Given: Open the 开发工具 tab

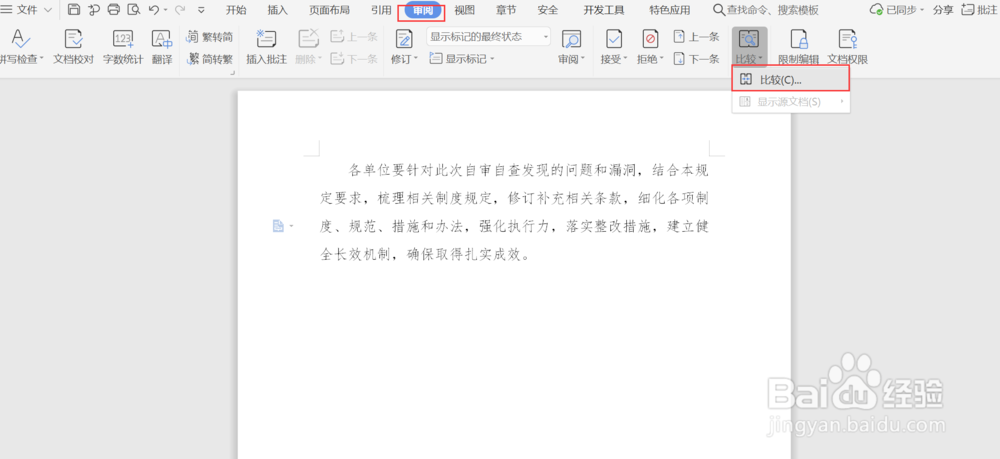Looking at the screenshot, I should click(604, 10).
